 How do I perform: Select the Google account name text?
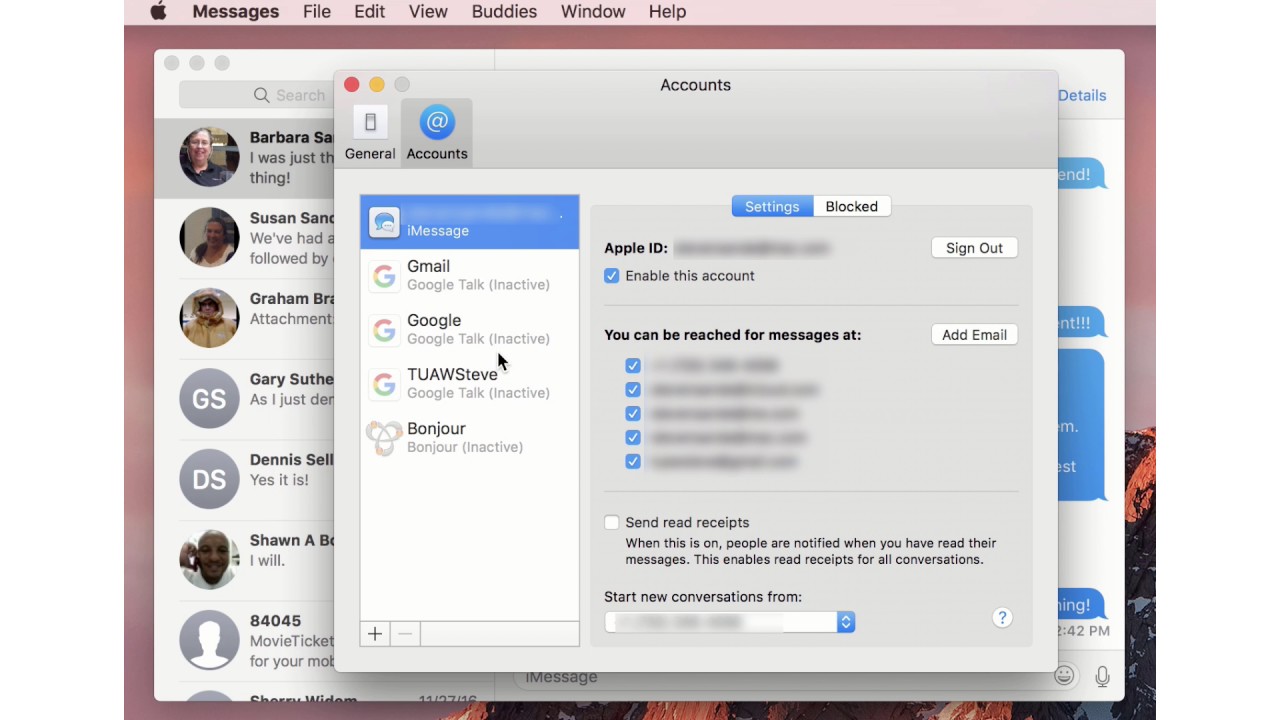[x=434, y=320]
